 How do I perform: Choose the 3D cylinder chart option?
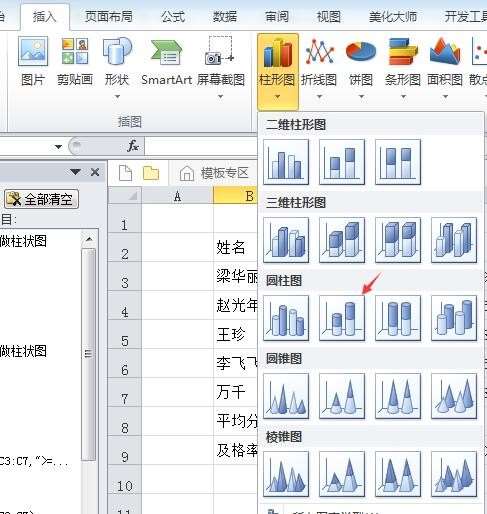point(454,318)
